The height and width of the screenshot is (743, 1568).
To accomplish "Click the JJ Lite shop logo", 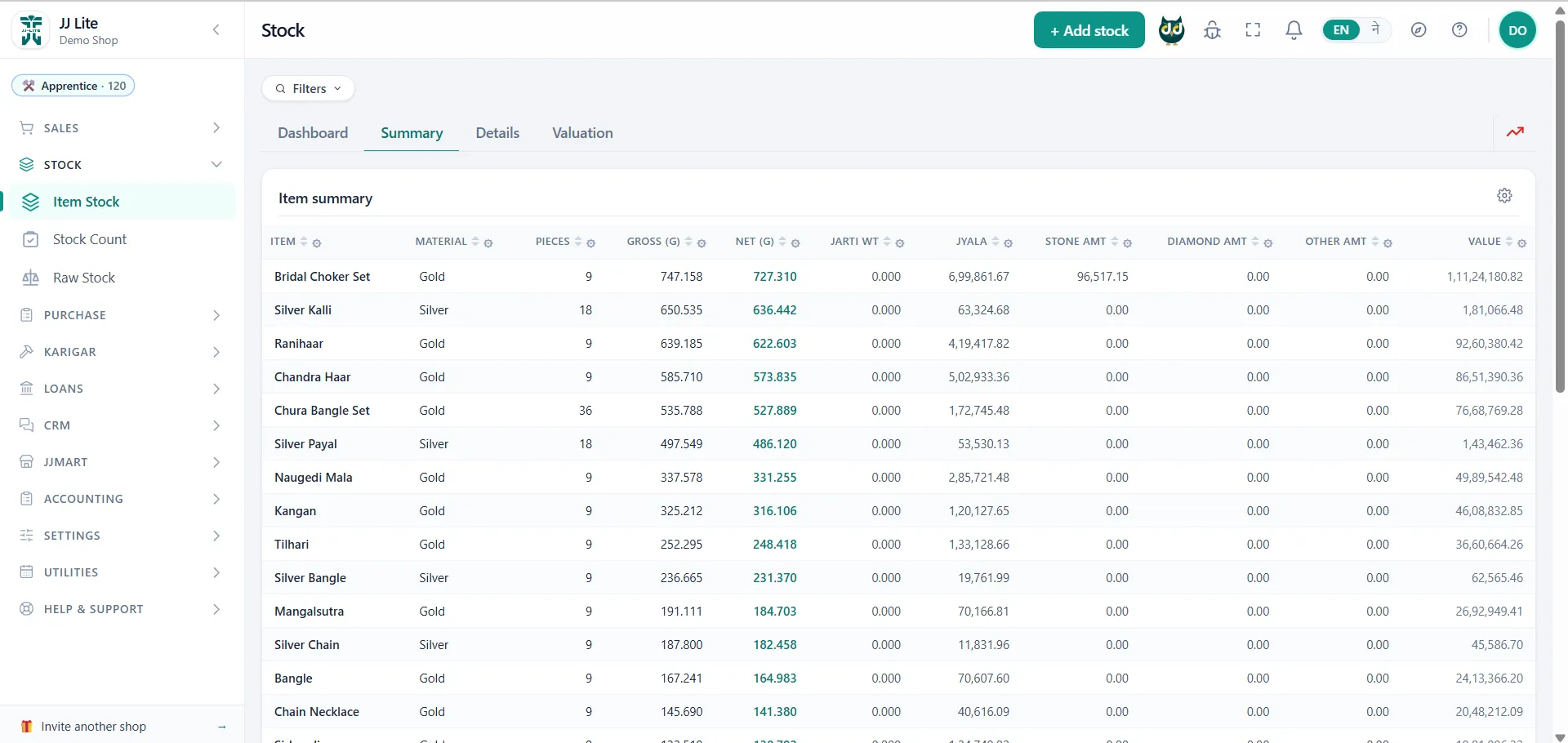I will [32, 31].
